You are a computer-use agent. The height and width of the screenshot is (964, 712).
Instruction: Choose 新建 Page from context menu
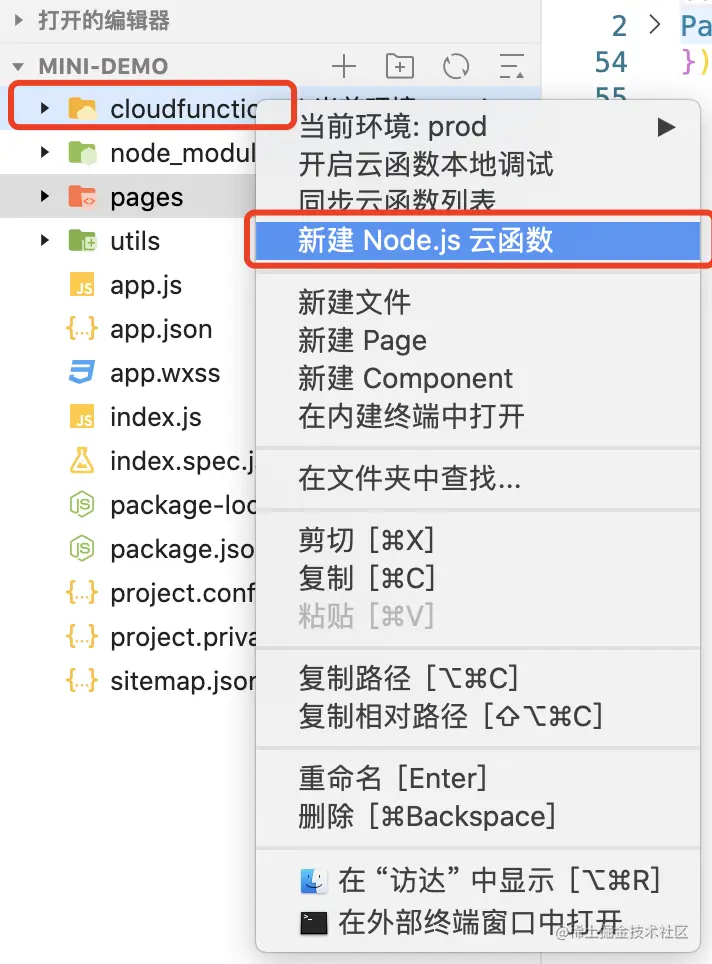click(362, 340)
